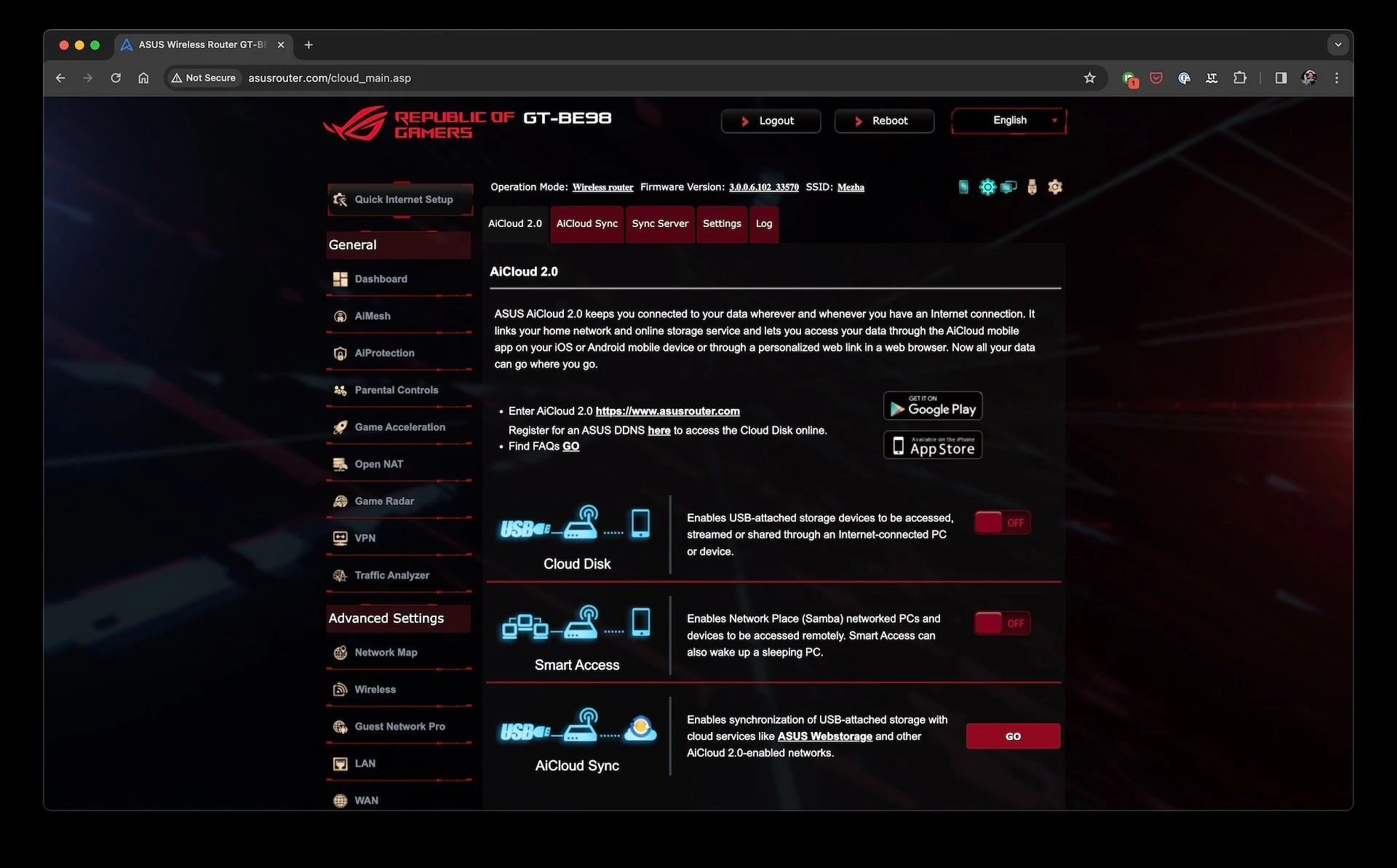Viewport: 1397px width, 868px height.
Task: Click the connected devices status icon
Action: click(x=1008, y=187)
